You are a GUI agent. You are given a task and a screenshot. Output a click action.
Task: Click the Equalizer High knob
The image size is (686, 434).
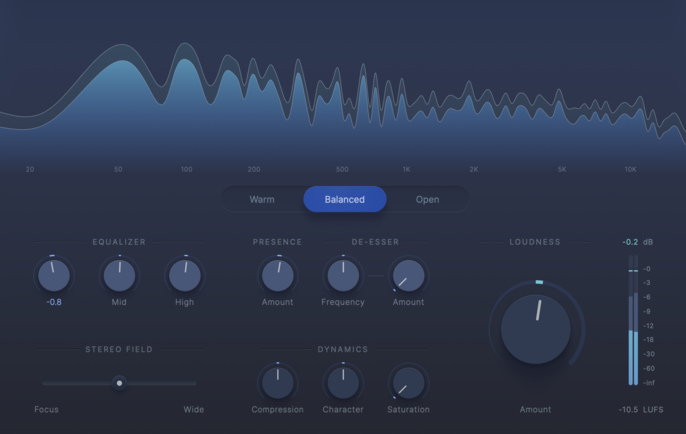tap(185, 276)
